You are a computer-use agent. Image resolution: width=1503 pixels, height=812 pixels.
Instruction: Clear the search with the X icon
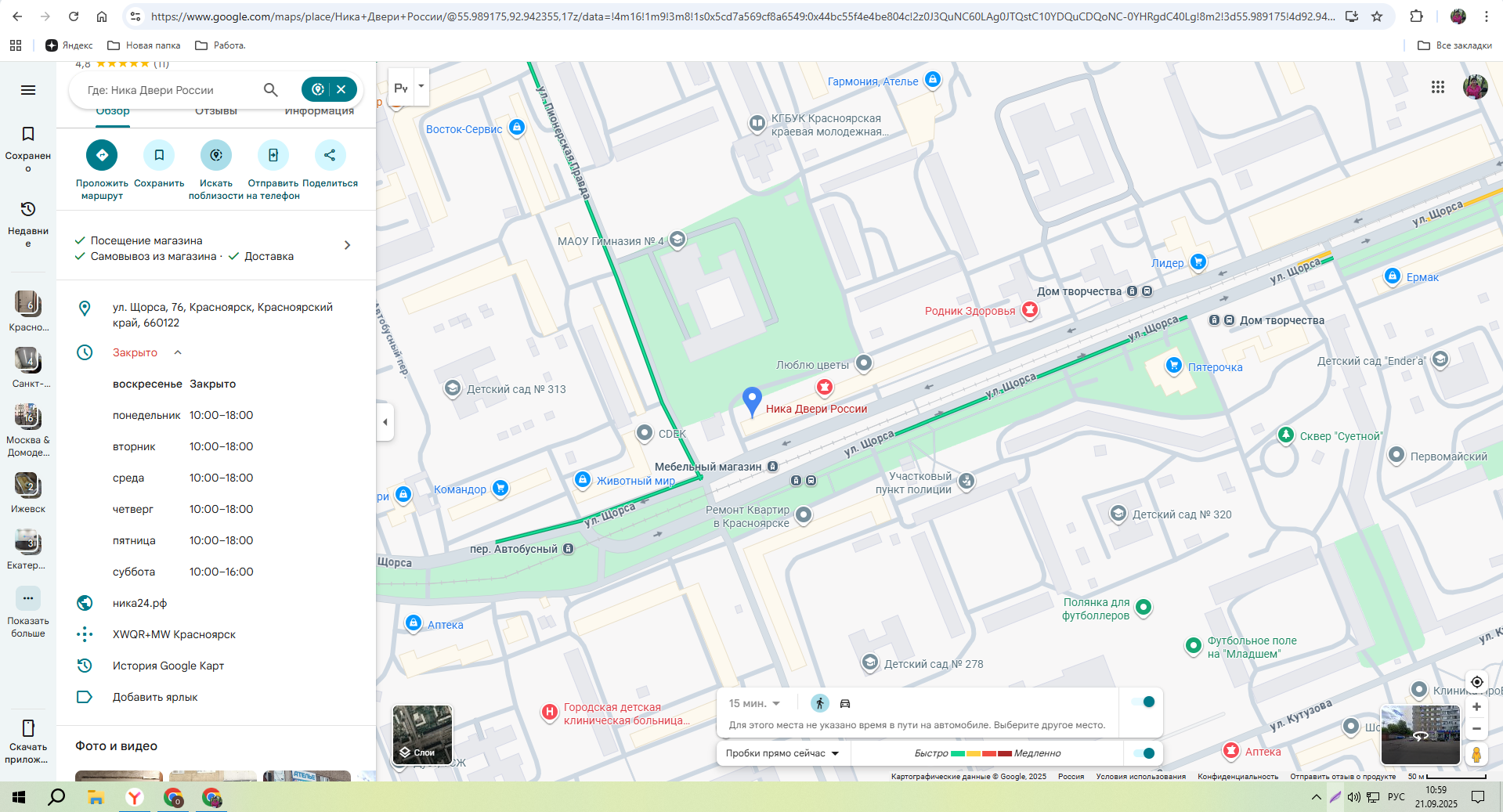point(341,89)
